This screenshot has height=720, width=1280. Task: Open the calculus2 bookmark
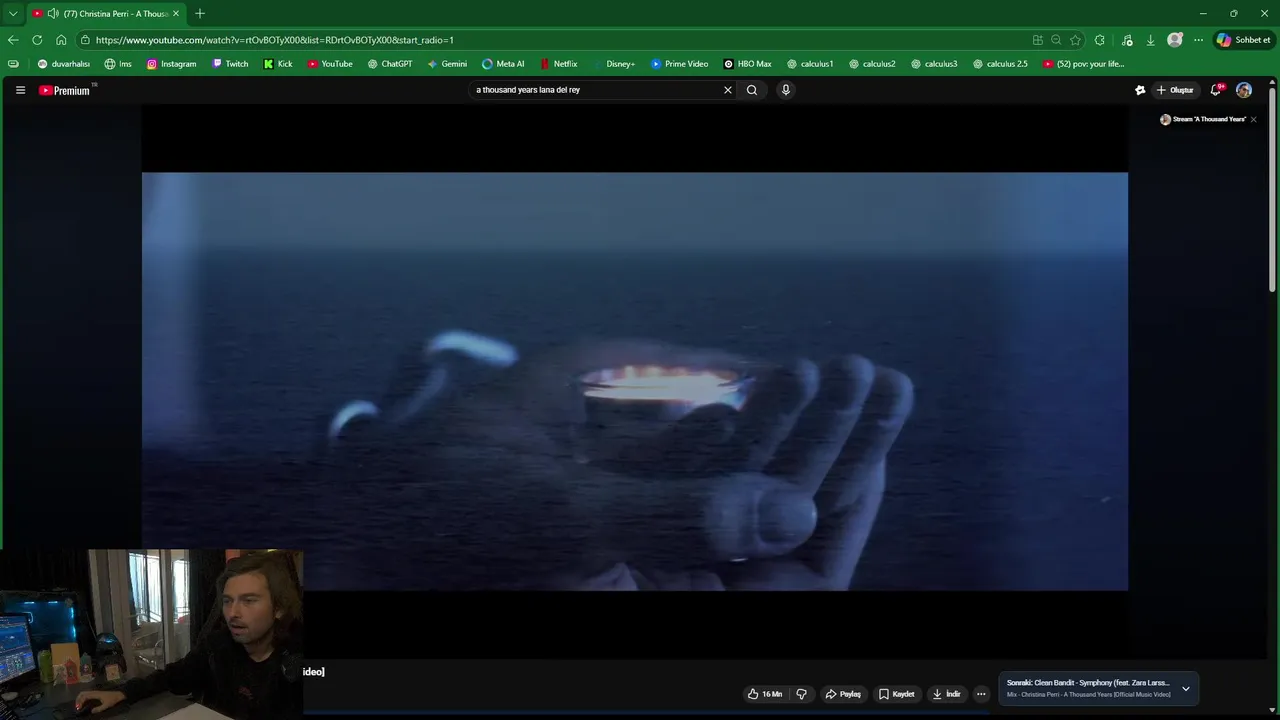click(x=871, y=64)
